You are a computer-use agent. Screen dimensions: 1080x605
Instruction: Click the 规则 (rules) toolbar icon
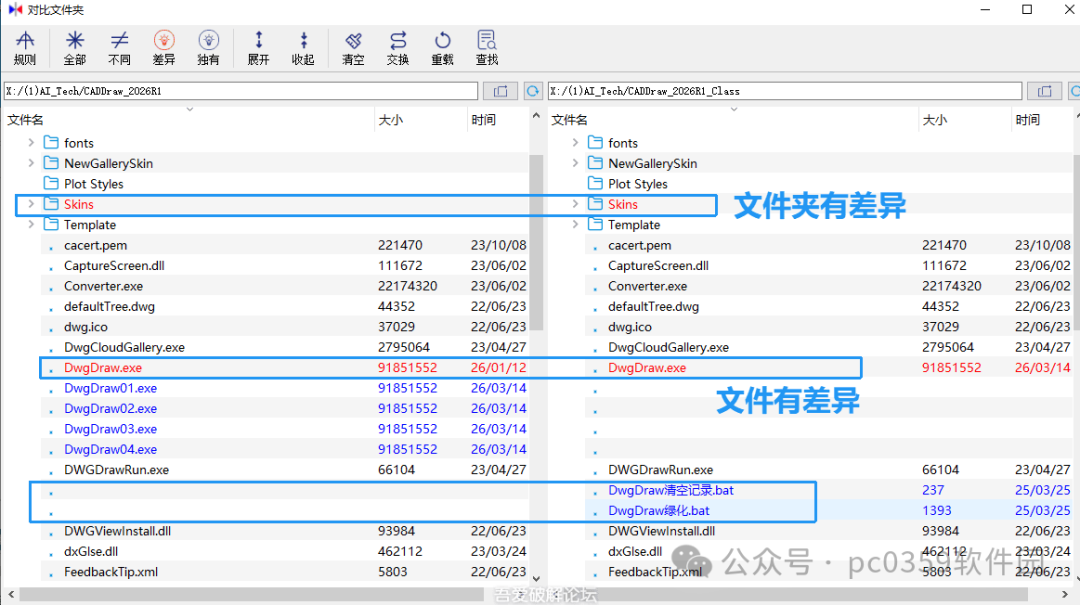coord(25,47)
